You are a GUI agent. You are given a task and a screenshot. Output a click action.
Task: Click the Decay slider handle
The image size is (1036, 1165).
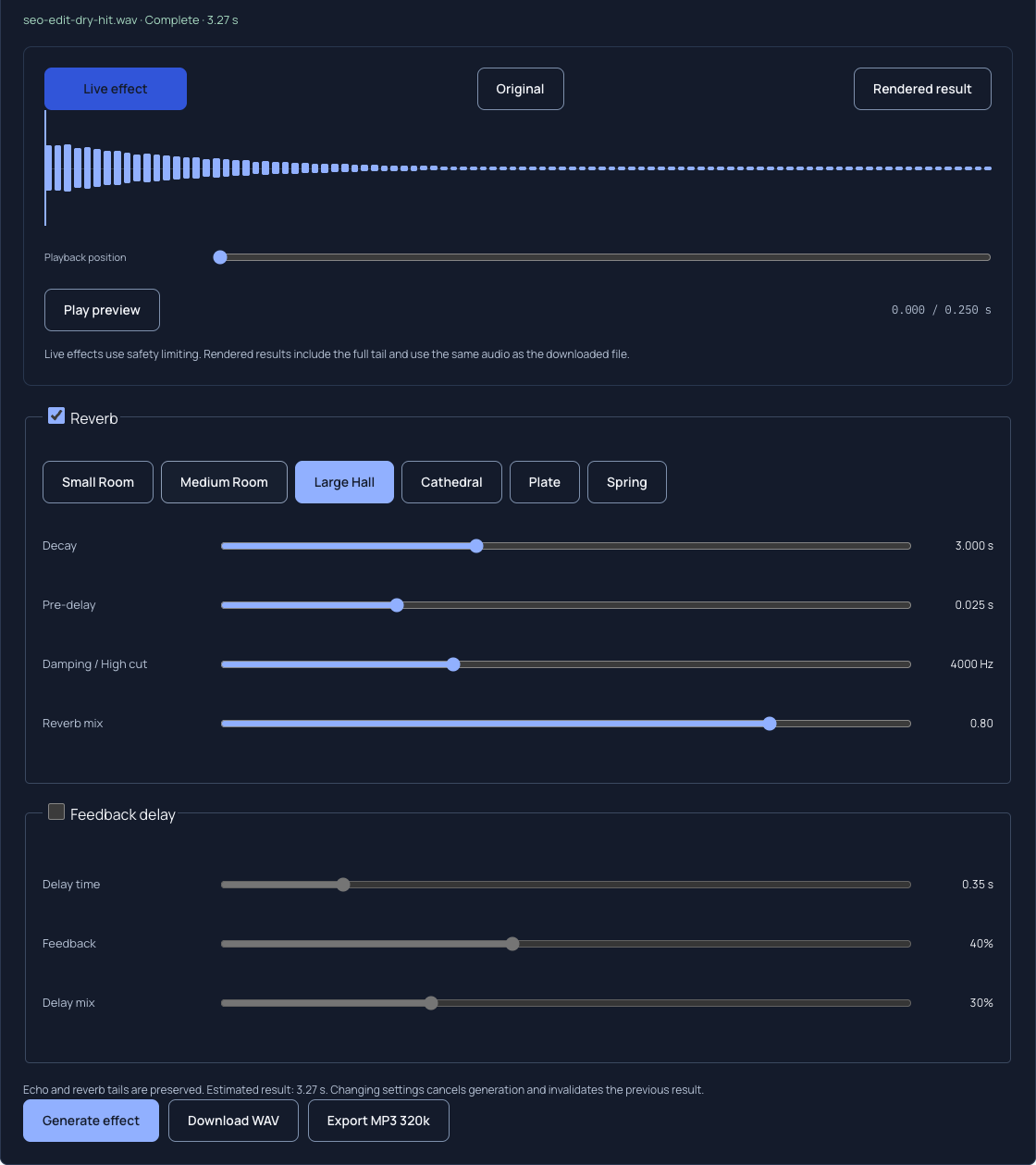point(476,546)
